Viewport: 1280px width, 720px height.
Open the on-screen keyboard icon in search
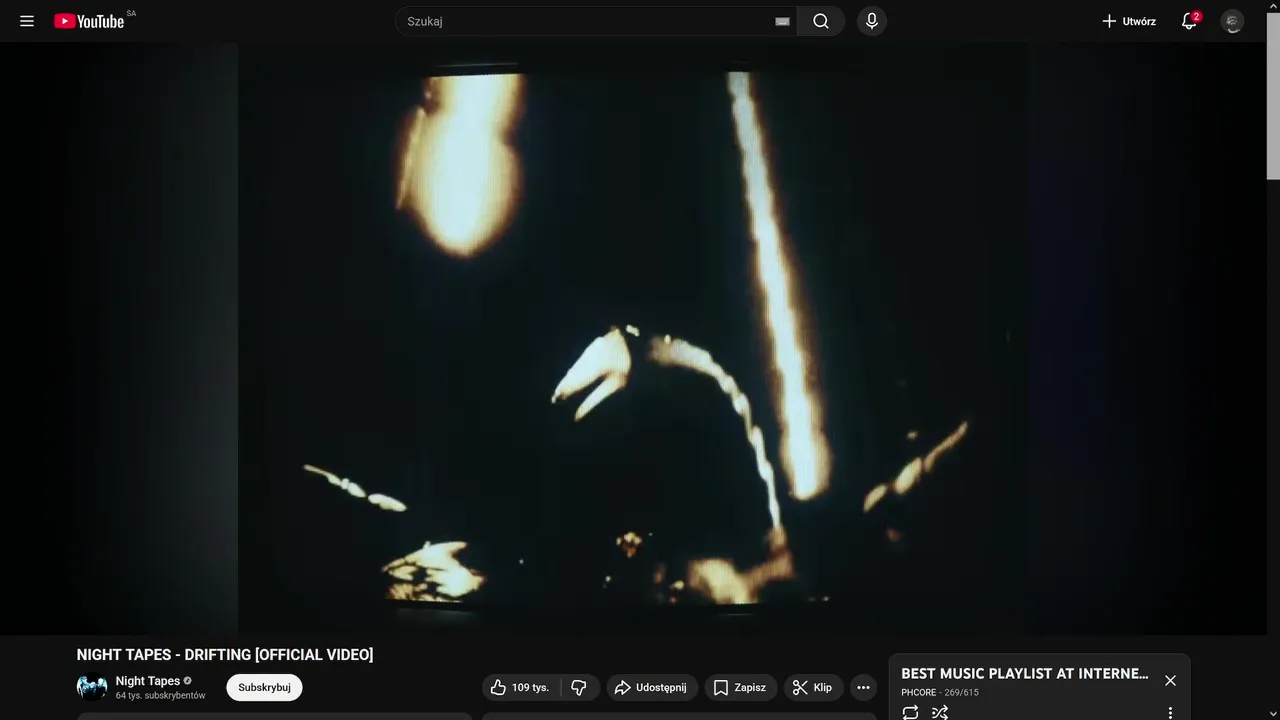[x=782, y=21]
